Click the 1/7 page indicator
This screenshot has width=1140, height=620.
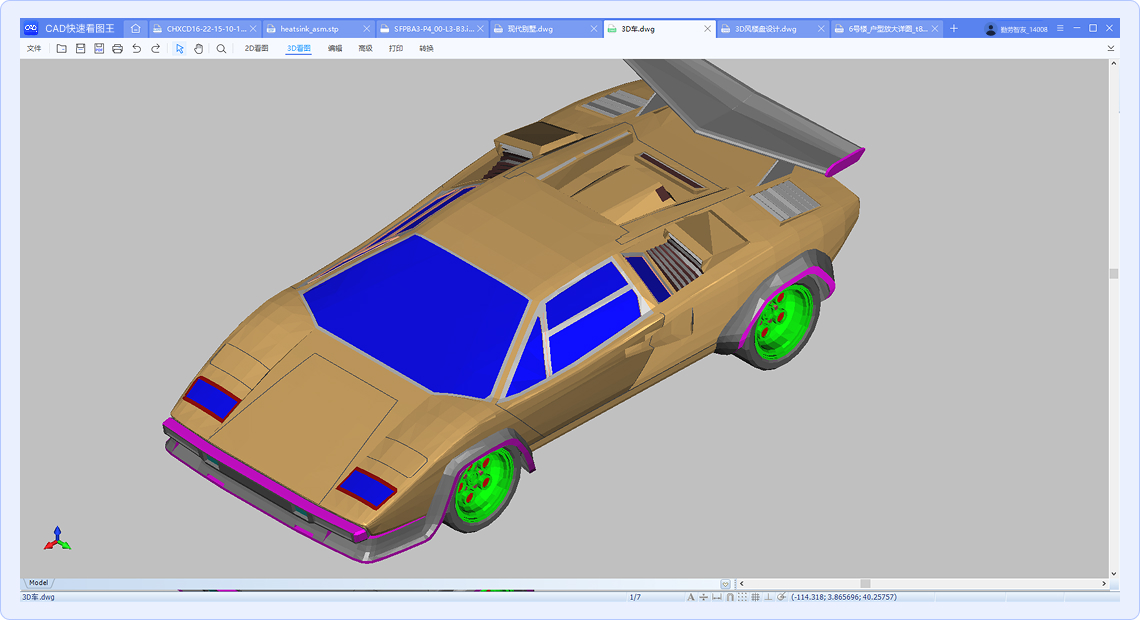pyautogui.click(x=635, y=597)
